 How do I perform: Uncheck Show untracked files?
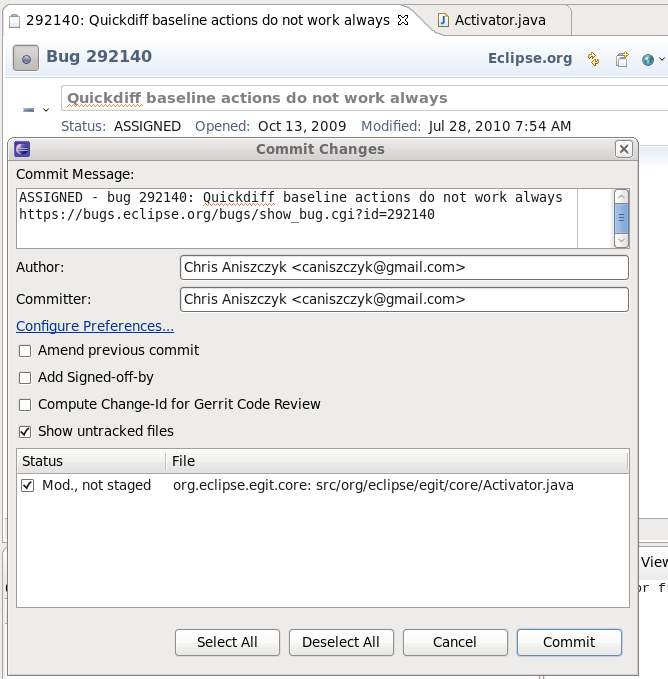pyautogui.click(x=25, y=432)
